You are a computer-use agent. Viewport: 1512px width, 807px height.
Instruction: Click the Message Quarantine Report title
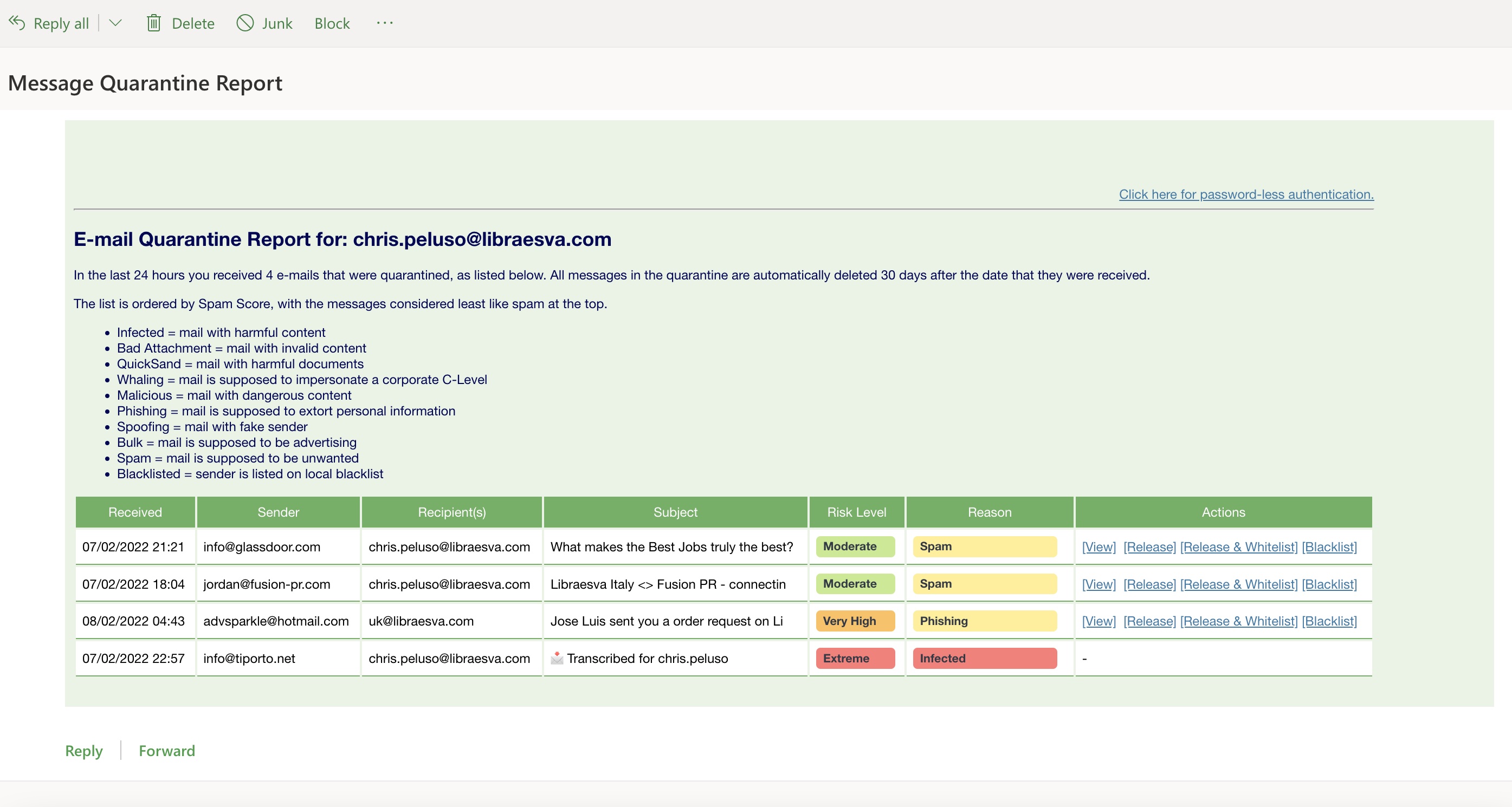click(x=145, y=83)
